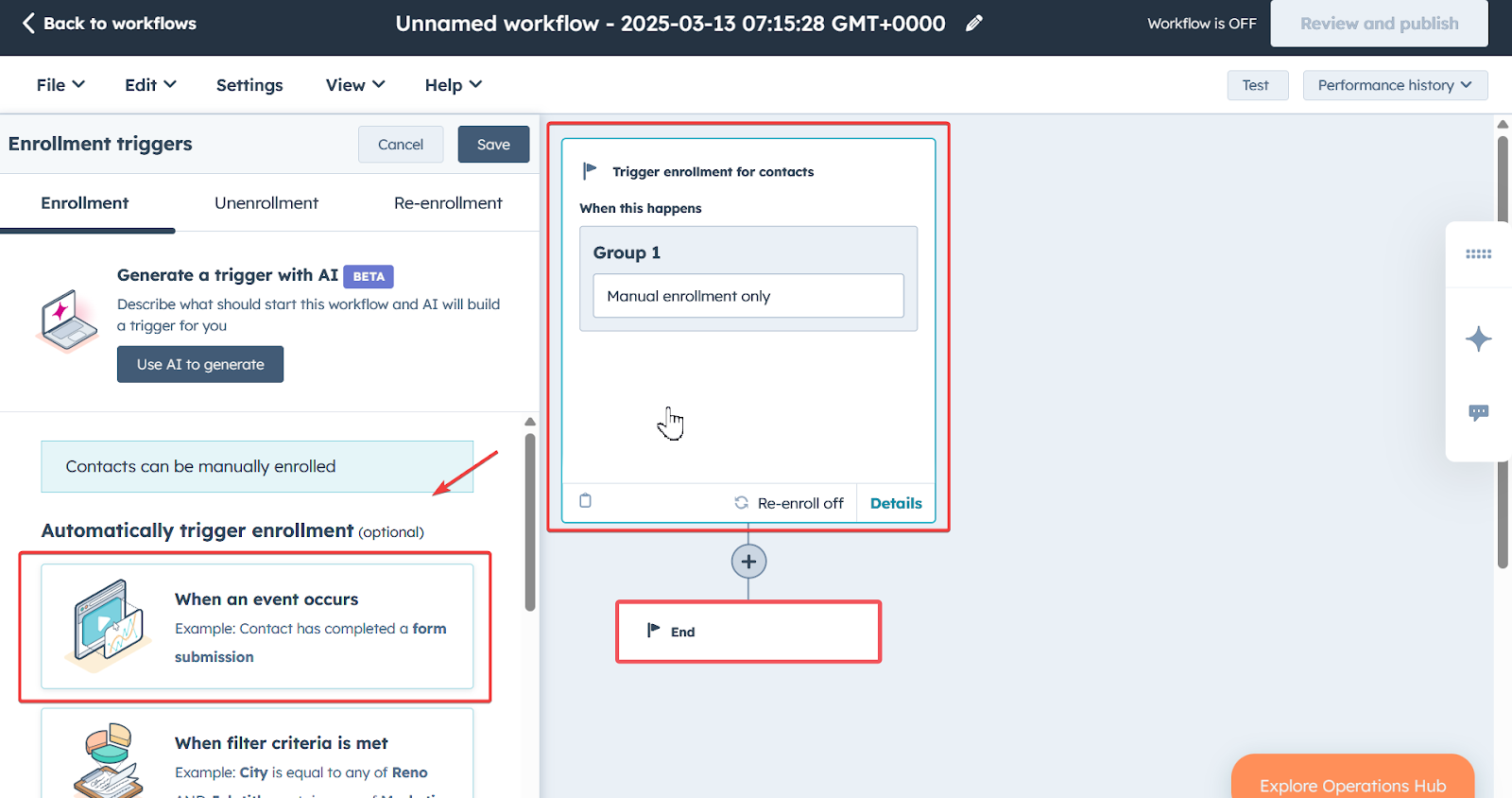Open the sparkle AI assistant icon

pos(1478,339)
